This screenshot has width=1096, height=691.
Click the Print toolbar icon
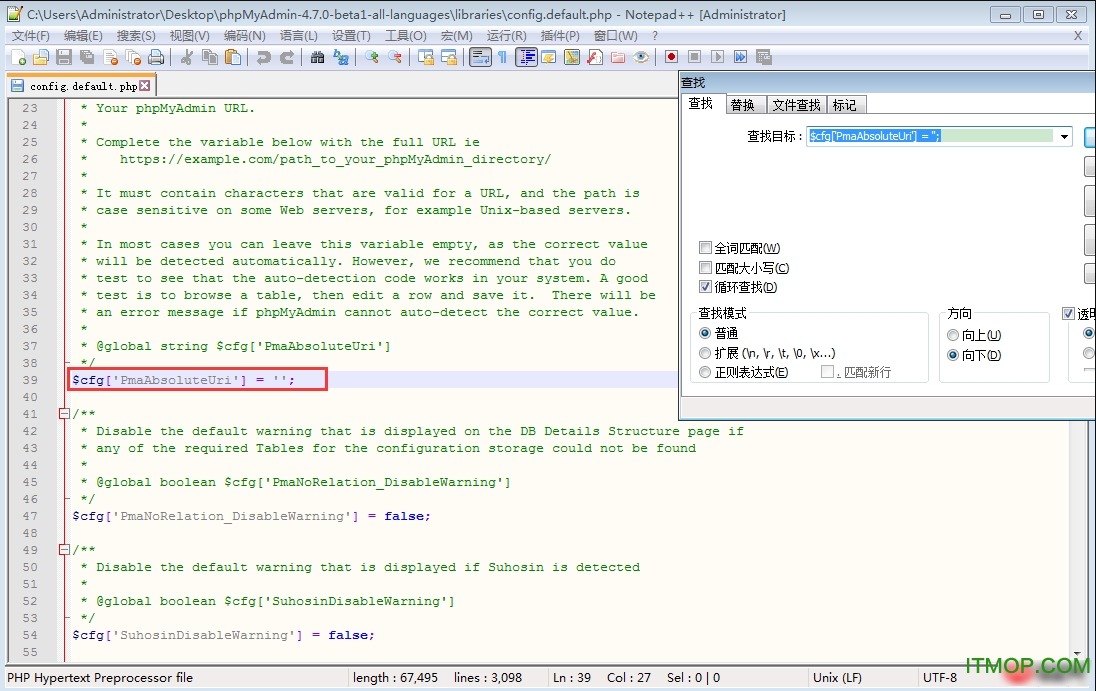157,57
